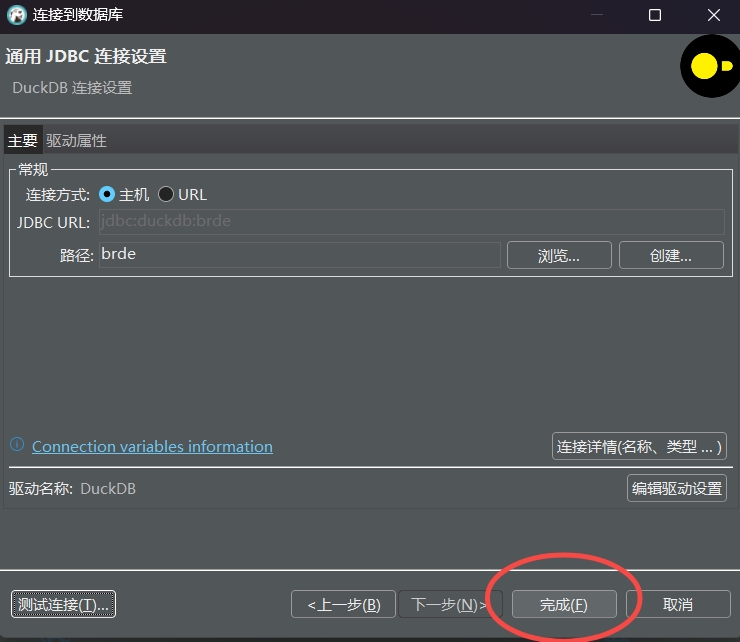This screenshot has width=740, height=642.
Task: Click the DuckDB driver name text
Action: [108, 489]
